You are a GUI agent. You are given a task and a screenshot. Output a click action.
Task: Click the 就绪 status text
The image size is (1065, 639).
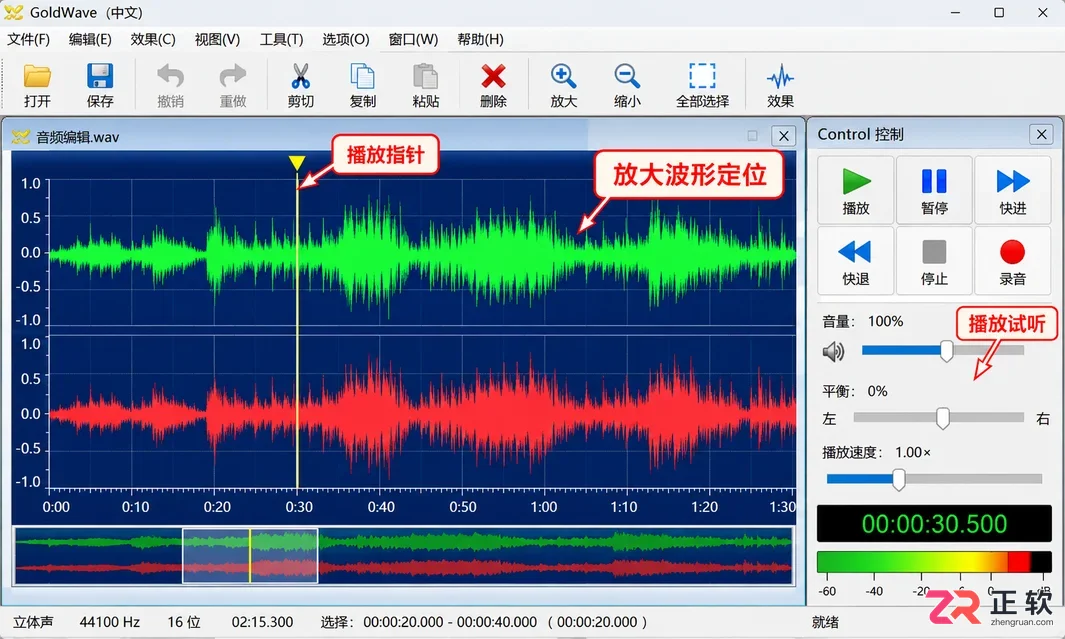point(825,622)
